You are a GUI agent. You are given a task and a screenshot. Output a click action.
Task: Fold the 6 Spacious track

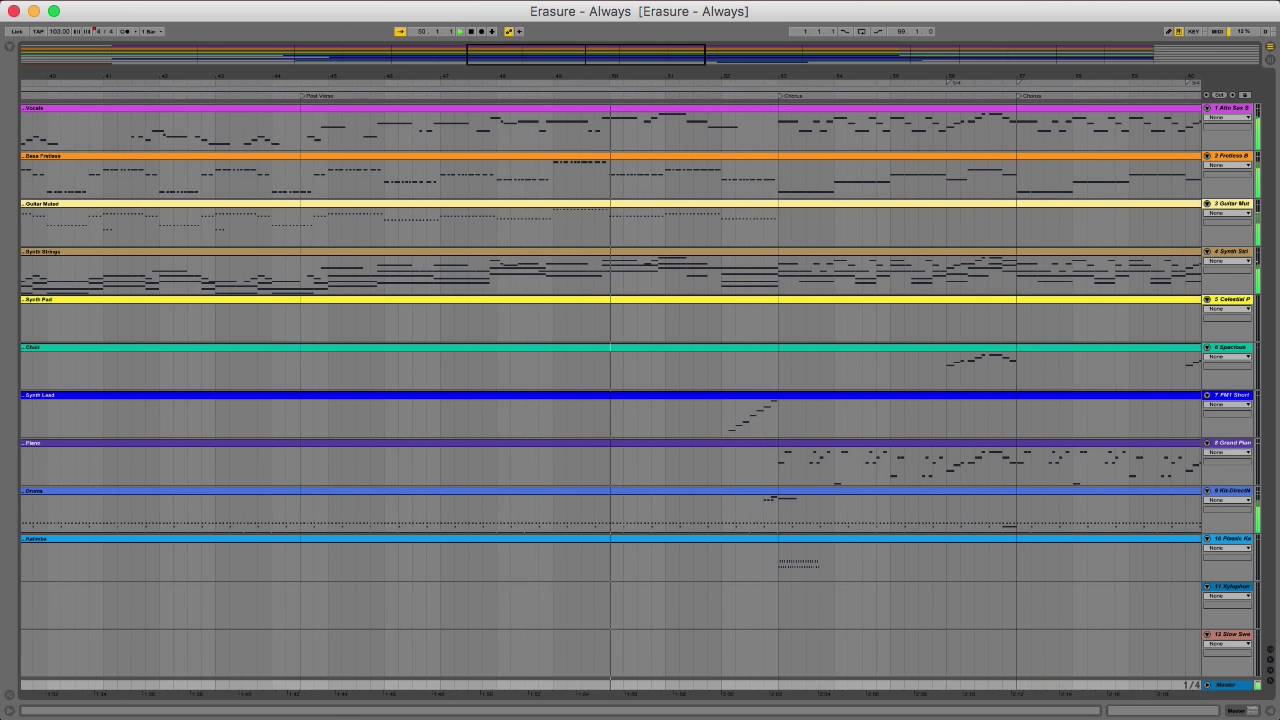(1207, 347)
